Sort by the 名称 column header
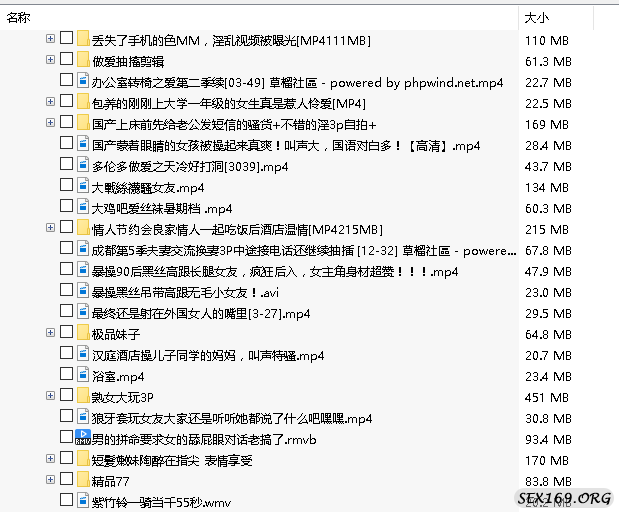Image resolution: width=619 pixels, height=513 pixels. tap(18, 18)
